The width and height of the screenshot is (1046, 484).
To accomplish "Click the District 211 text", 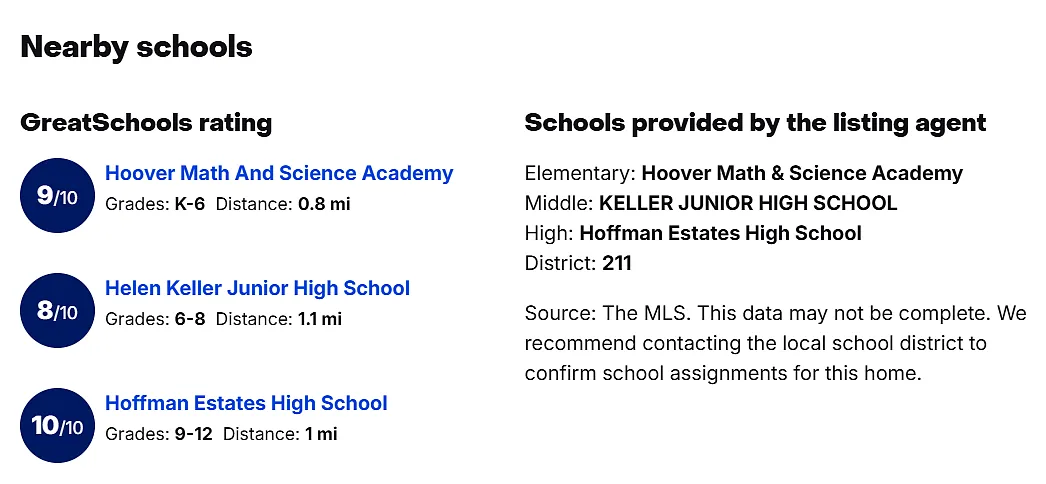I will coord(578,263).
